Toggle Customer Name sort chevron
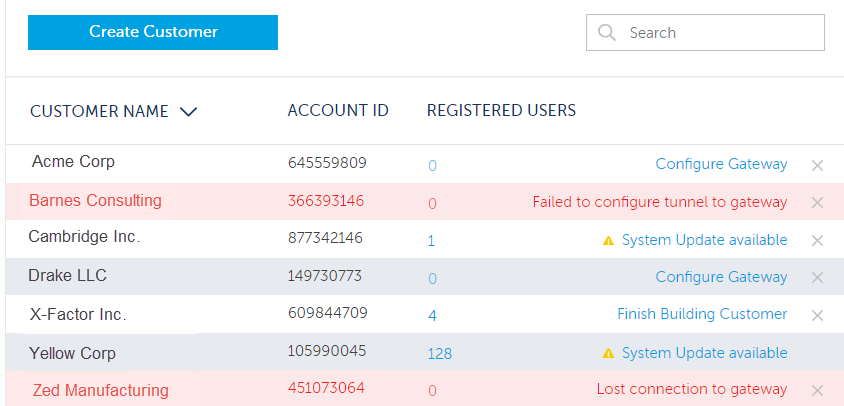 pyautogui.click(x=188, y=112)
